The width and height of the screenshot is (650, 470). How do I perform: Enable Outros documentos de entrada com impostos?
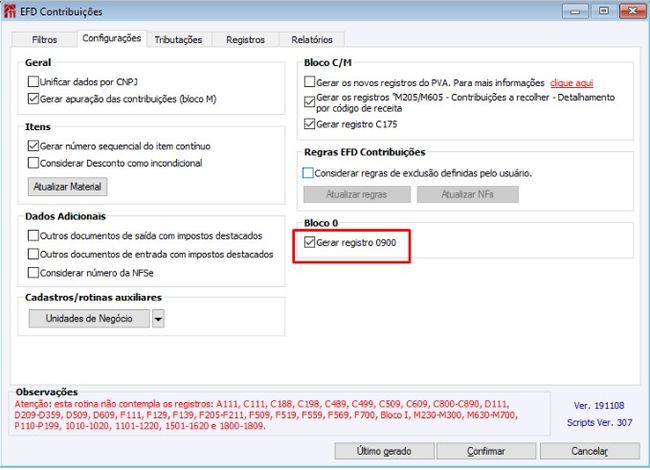point(33,254)
